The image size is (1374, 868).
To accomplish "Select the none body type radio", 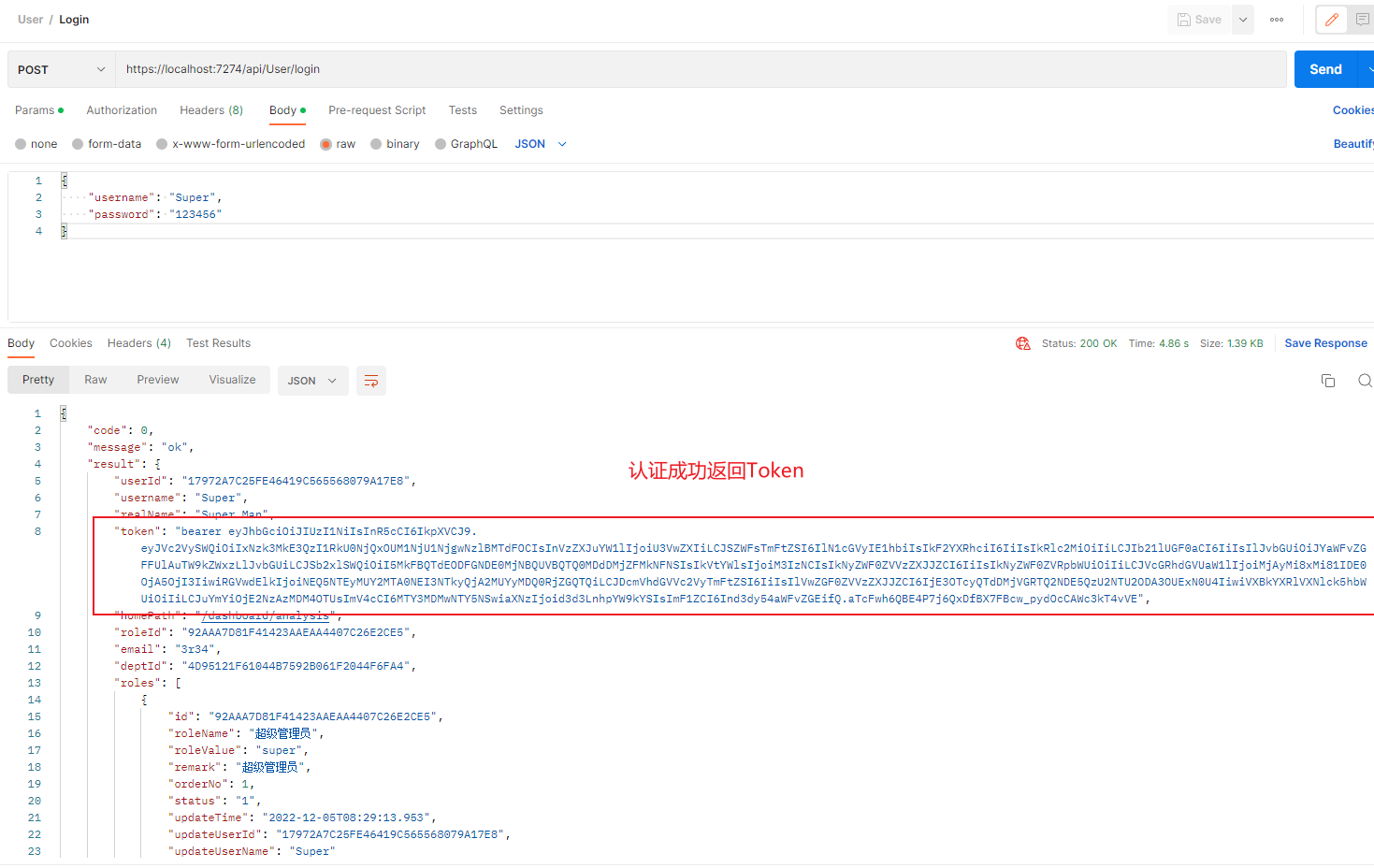I will (21, 144).
